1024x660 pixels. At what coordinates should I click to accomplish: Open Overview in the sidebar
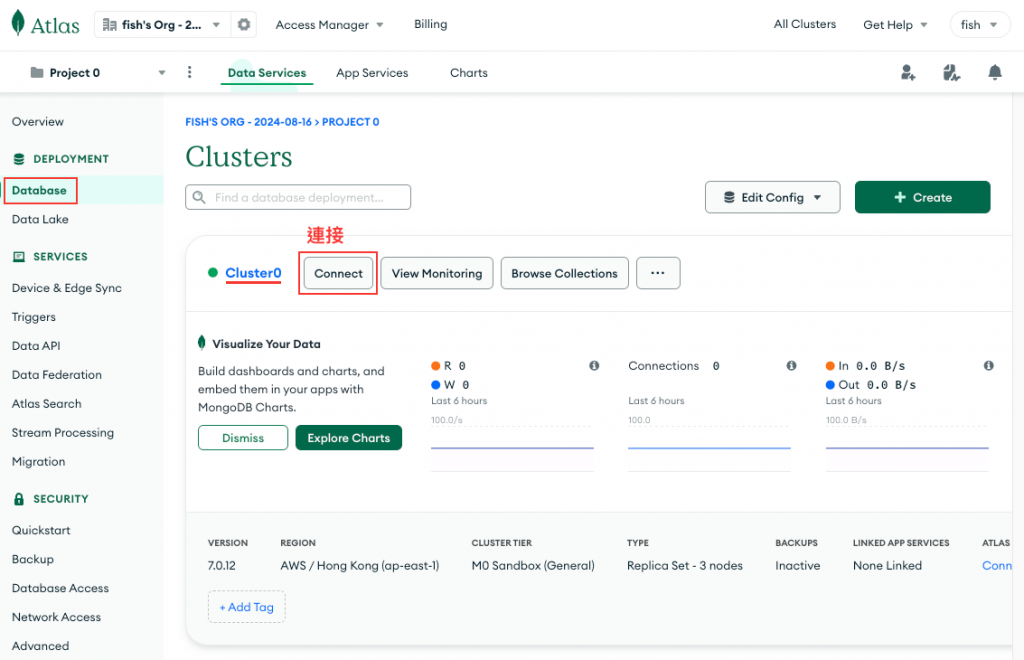pyautogui.click(x=38, y=121)
